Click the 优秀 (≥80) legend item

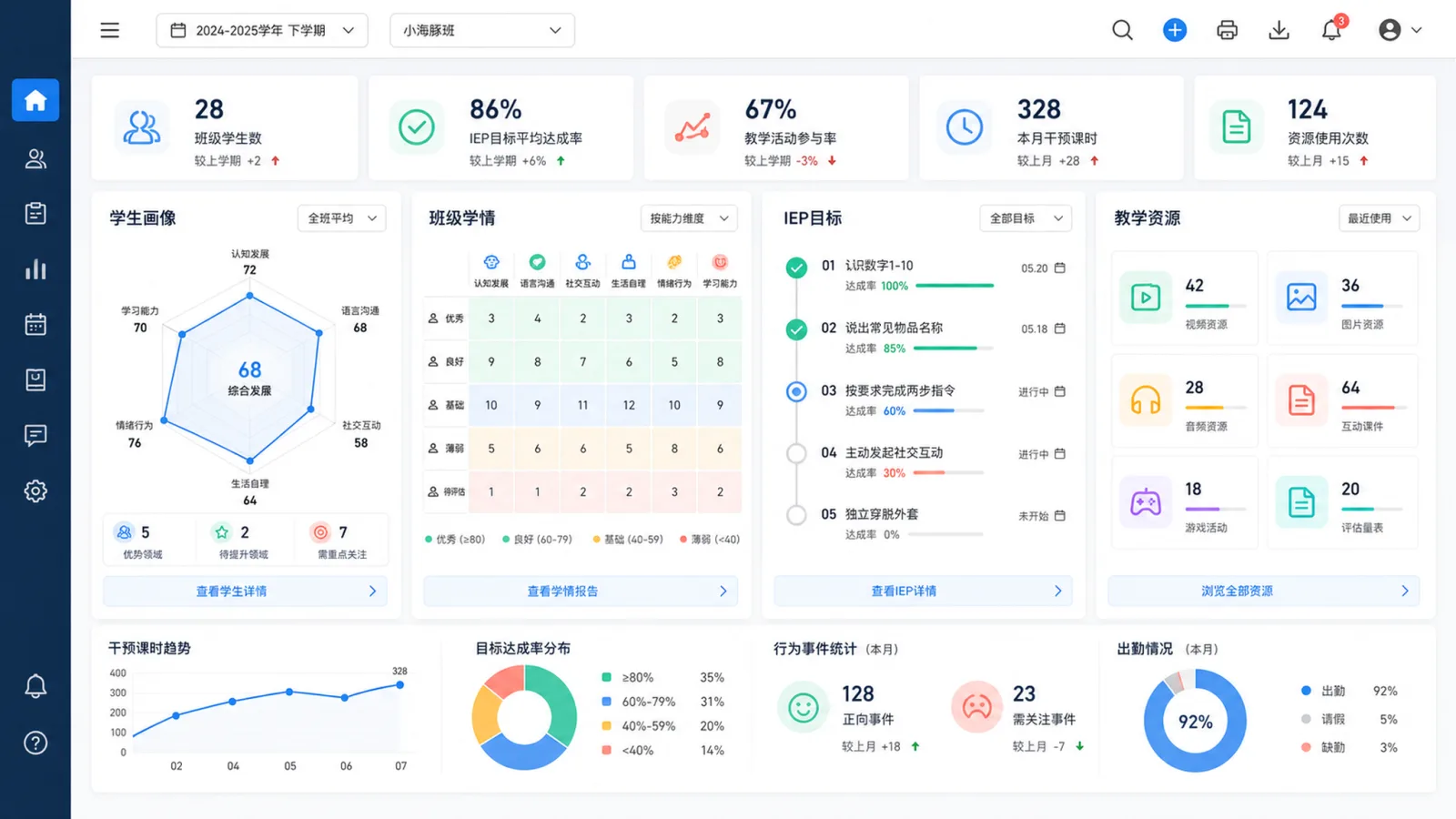(455, 540)
